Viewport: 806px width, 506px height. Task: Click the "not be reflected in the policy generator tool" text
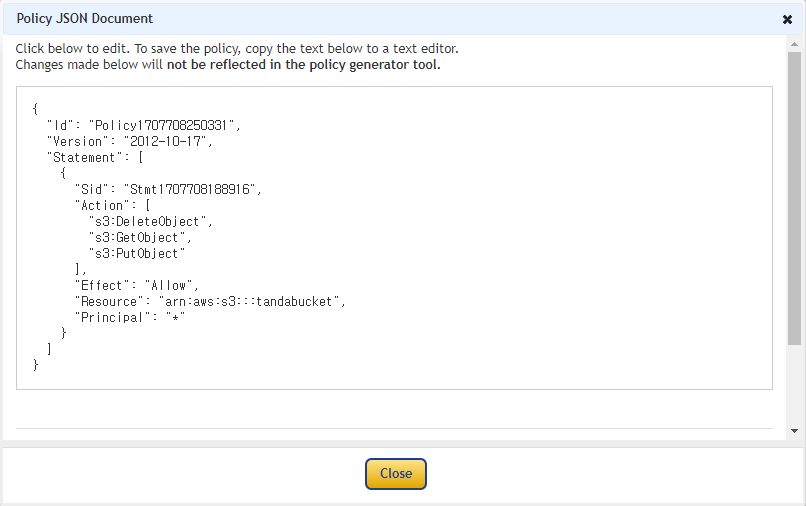[x=303, y=65]
